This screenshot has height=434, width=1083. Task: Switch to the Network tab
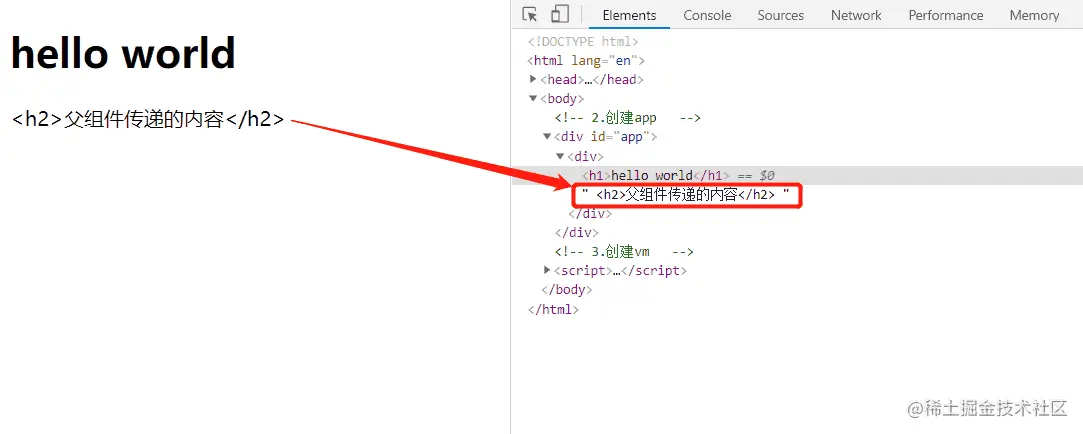[856, 15]
